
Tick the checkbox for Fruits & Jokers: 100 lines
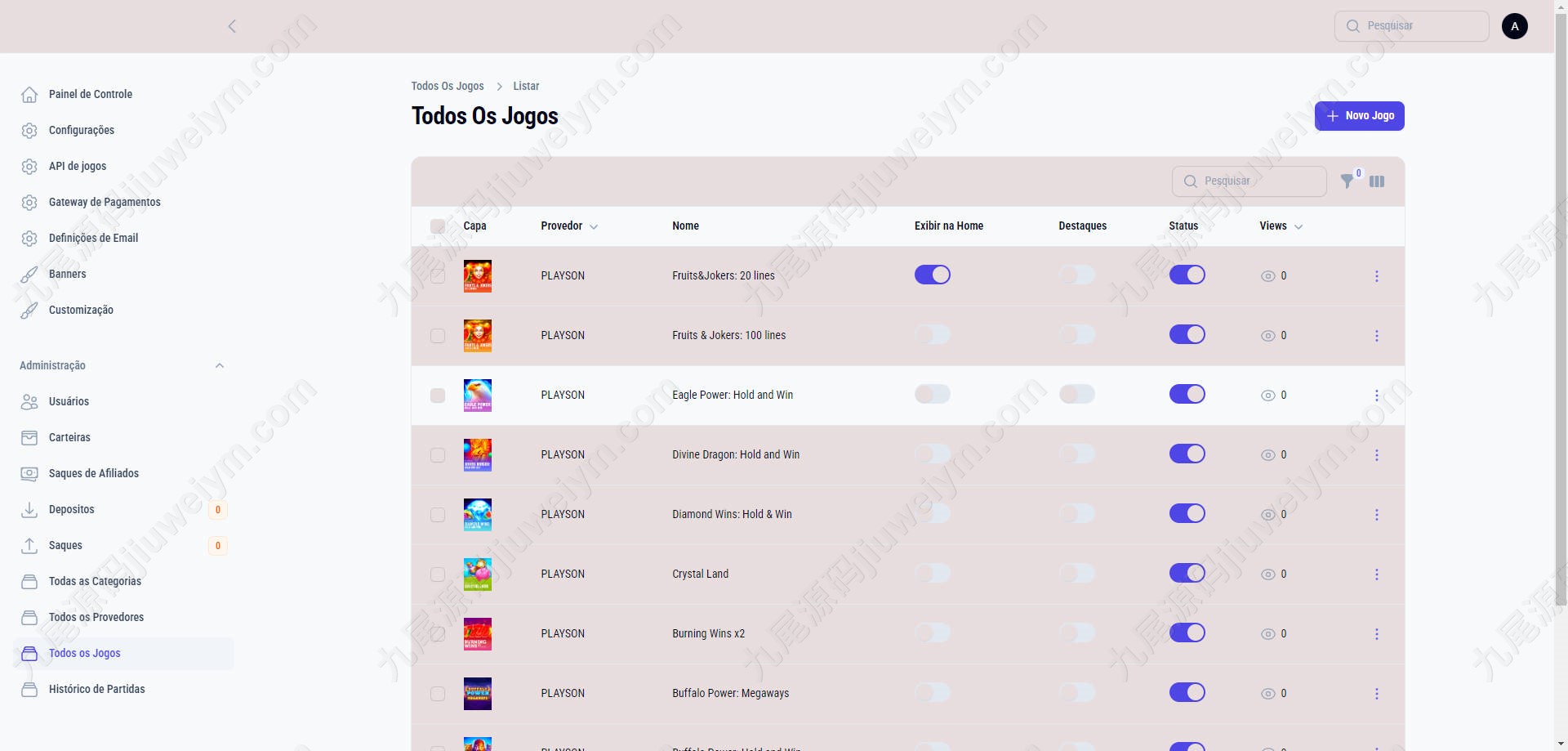tap(438, 336)
